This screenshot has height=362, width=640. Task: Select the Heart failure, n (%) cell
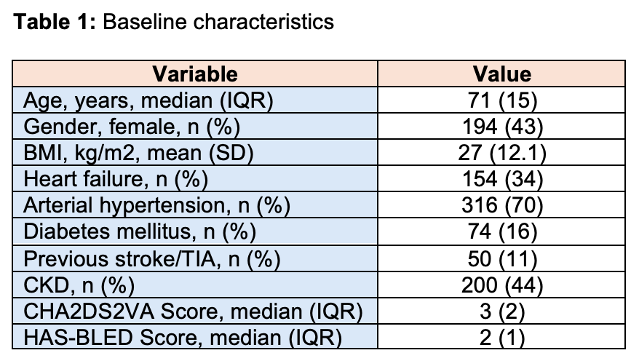tap(195, 179)
